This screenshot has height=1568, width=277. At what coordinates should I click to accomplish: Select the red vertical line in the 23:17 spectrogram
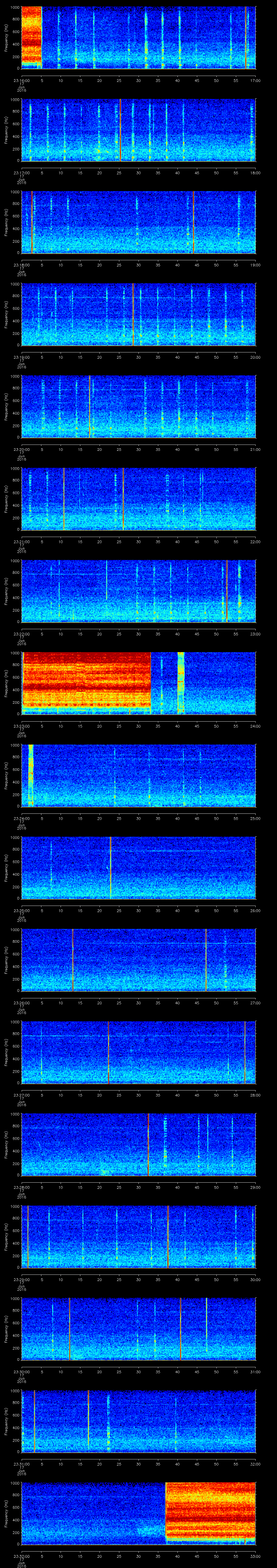[x=121, y=130]
